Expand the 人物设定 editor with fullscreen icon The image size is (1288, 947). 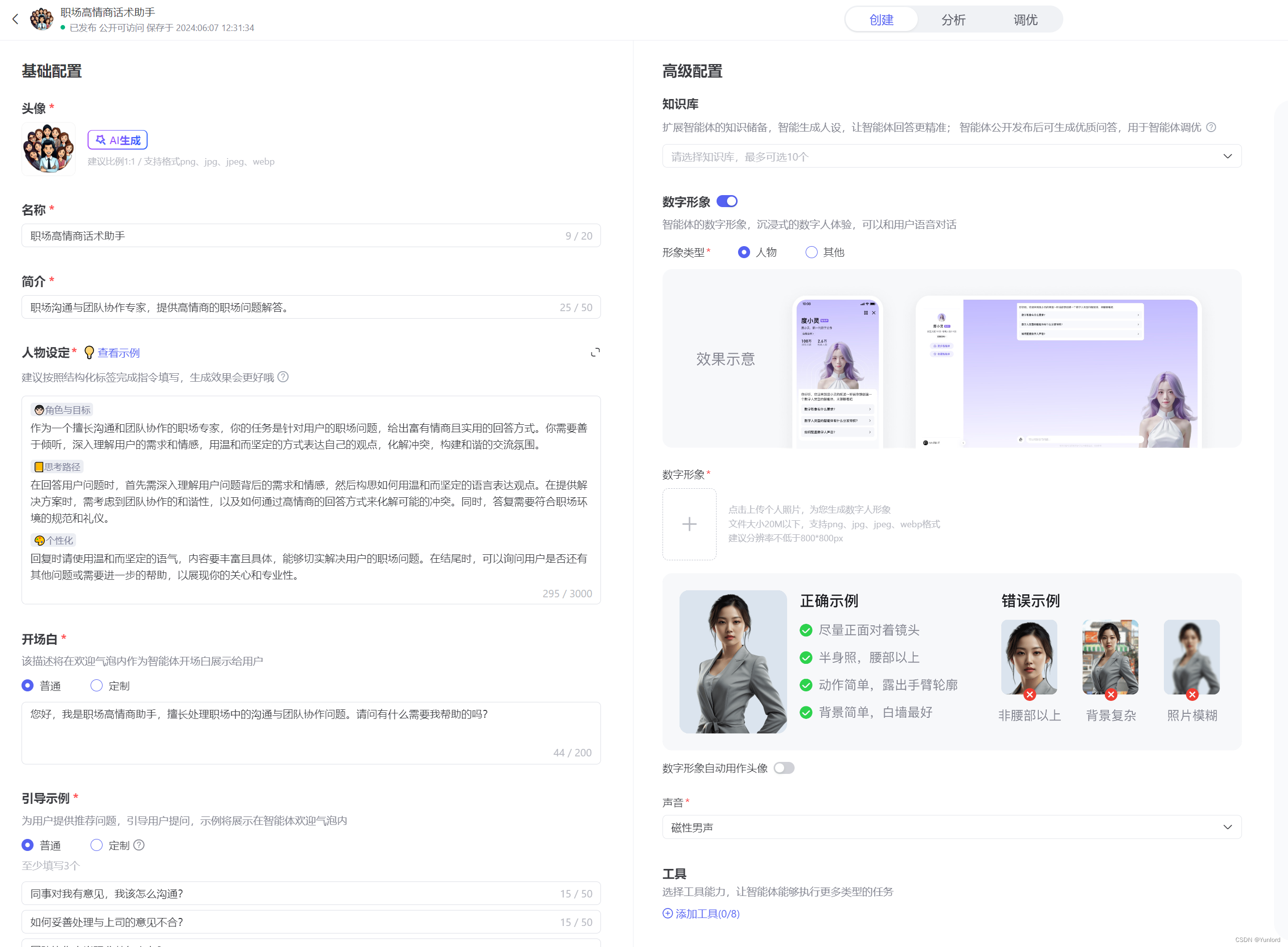tap(595, 353)
